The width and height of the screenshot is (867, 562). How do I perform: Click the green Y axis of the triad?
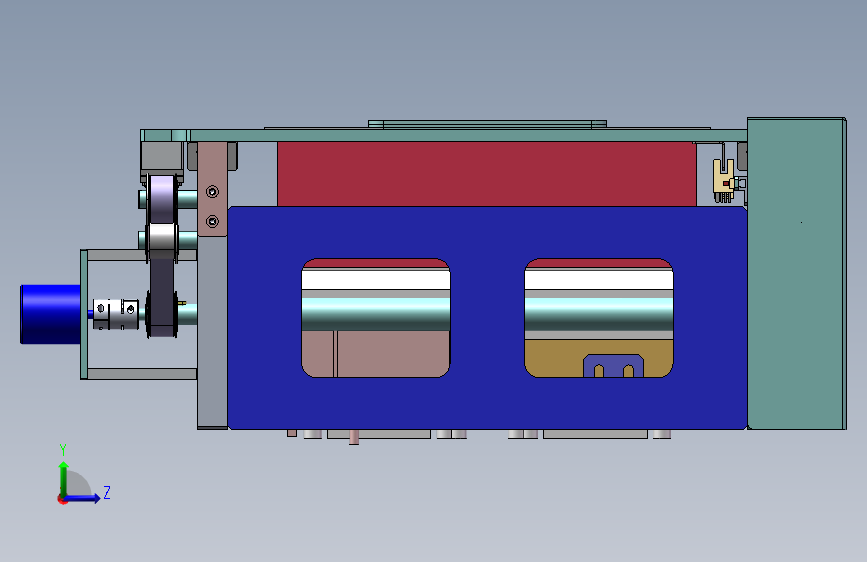click(64, 479)
